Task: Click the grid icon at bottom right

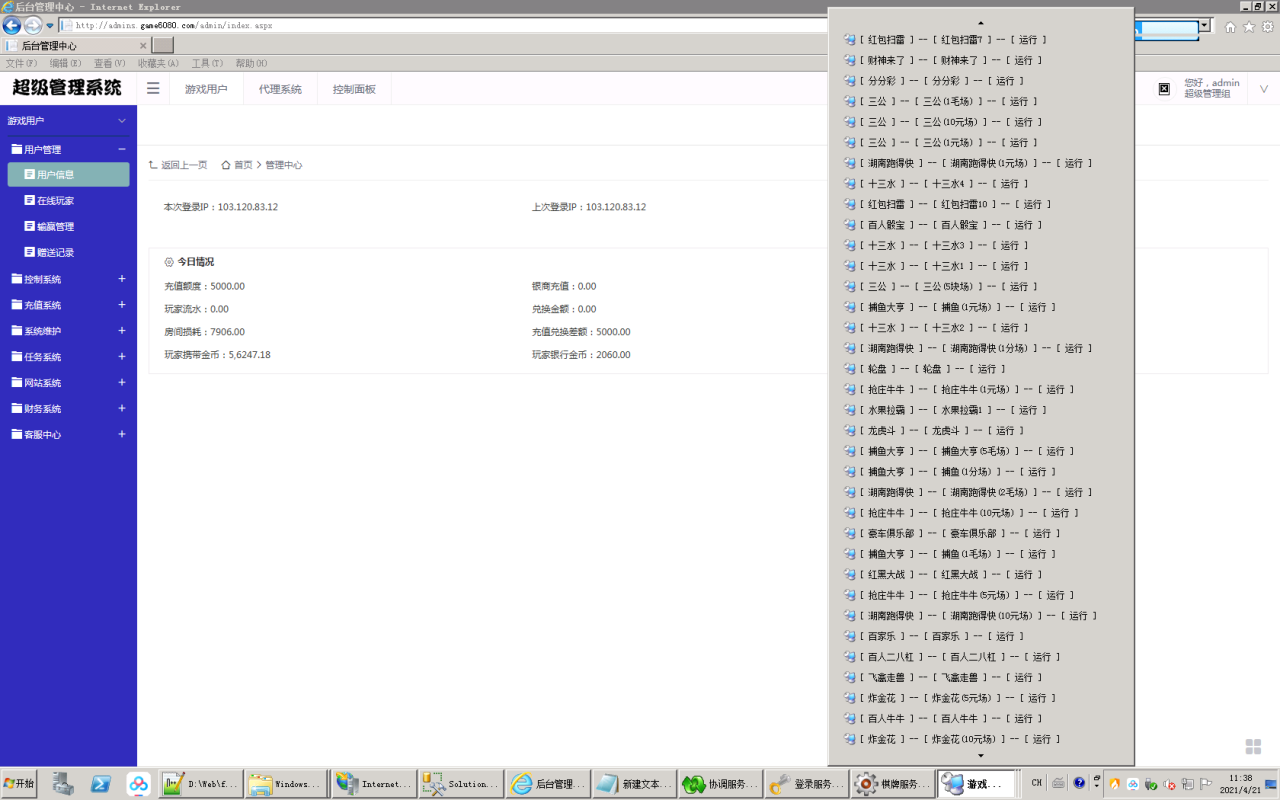Action: tap(1253, 747)
